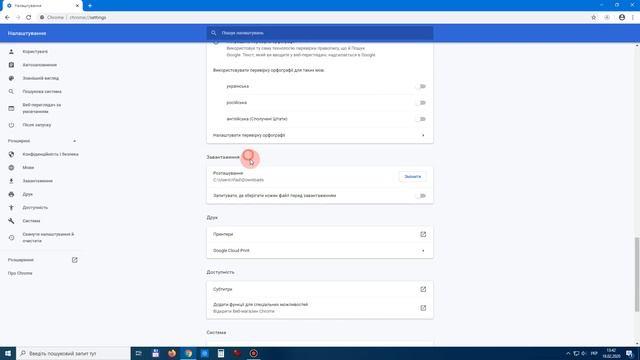640x360 pixels.
Task: Open the notification center icon
Action: (630, 353)
